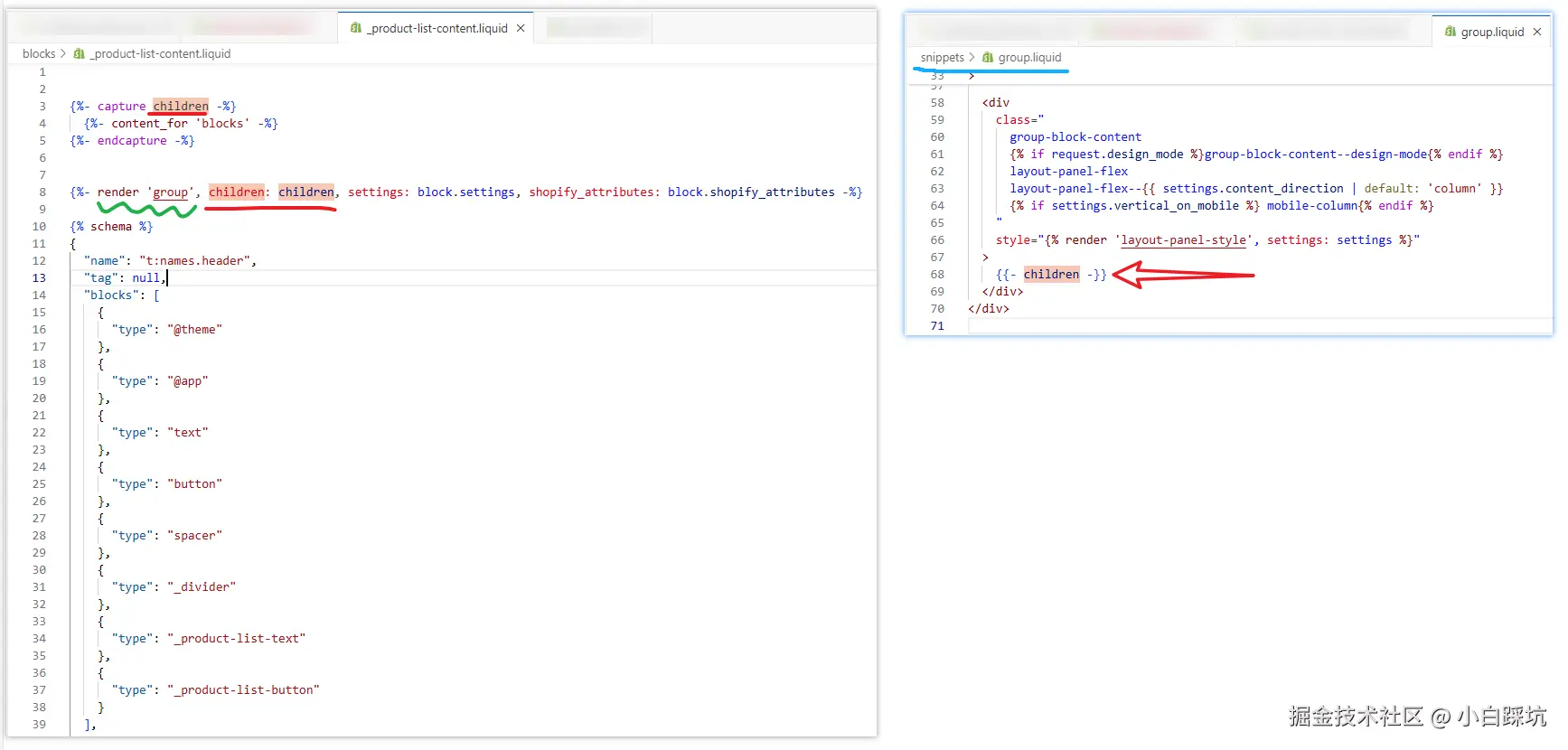Screen dimensions: 1568x750
Task: Click the breadcrumb chevron after snippets
Action: click(x=972, y=57)
